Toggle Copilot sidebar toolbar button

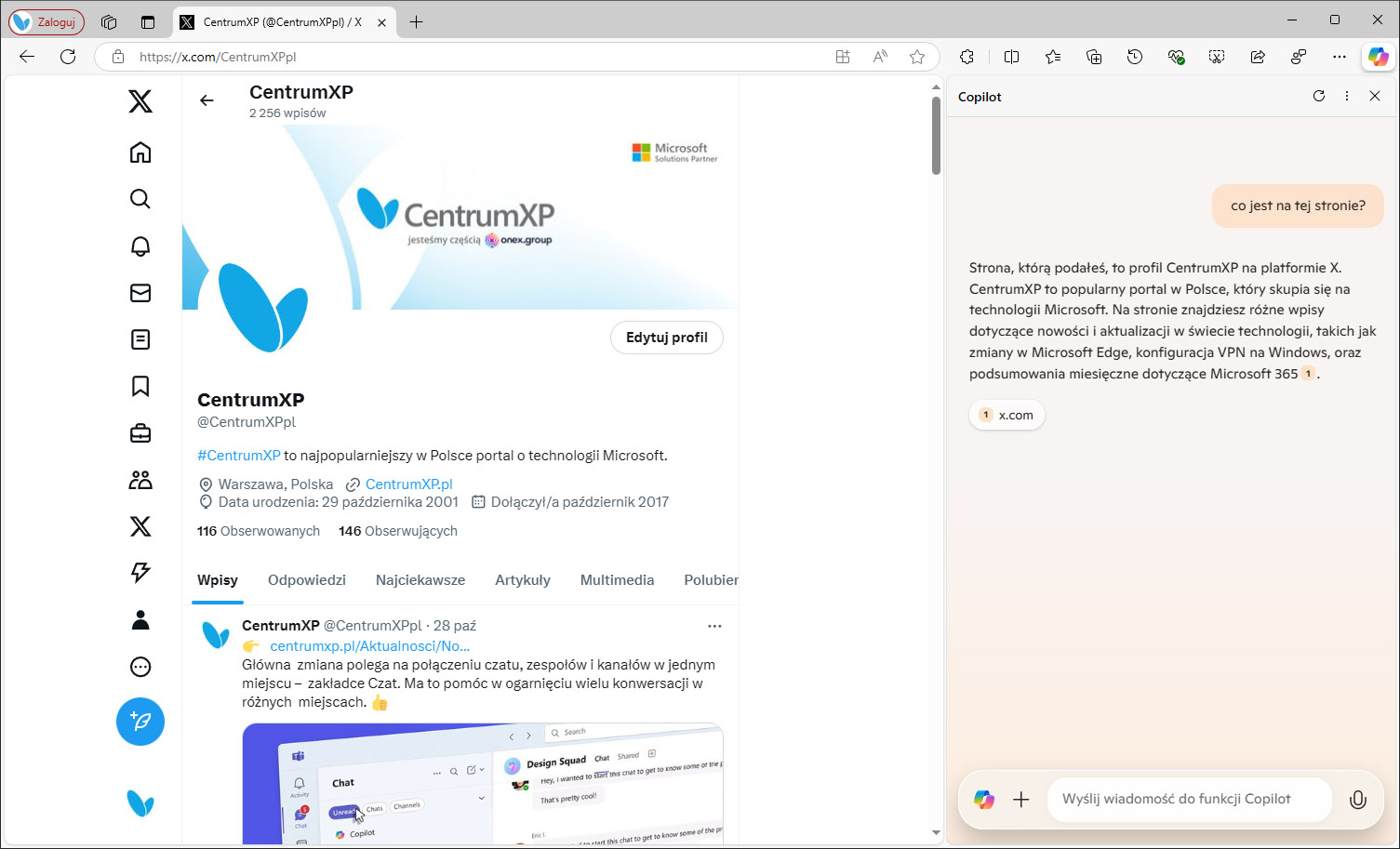1379,57
